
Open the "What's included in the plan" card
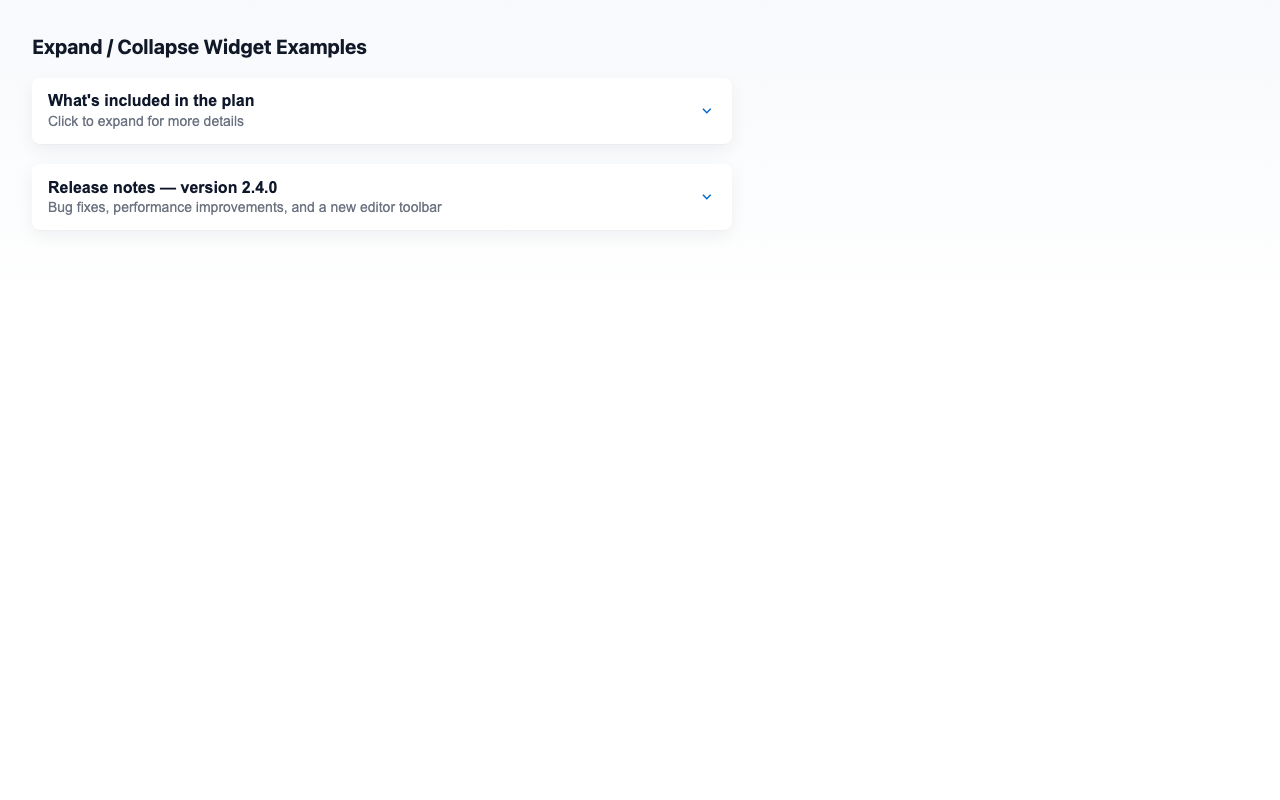[380, 110]
